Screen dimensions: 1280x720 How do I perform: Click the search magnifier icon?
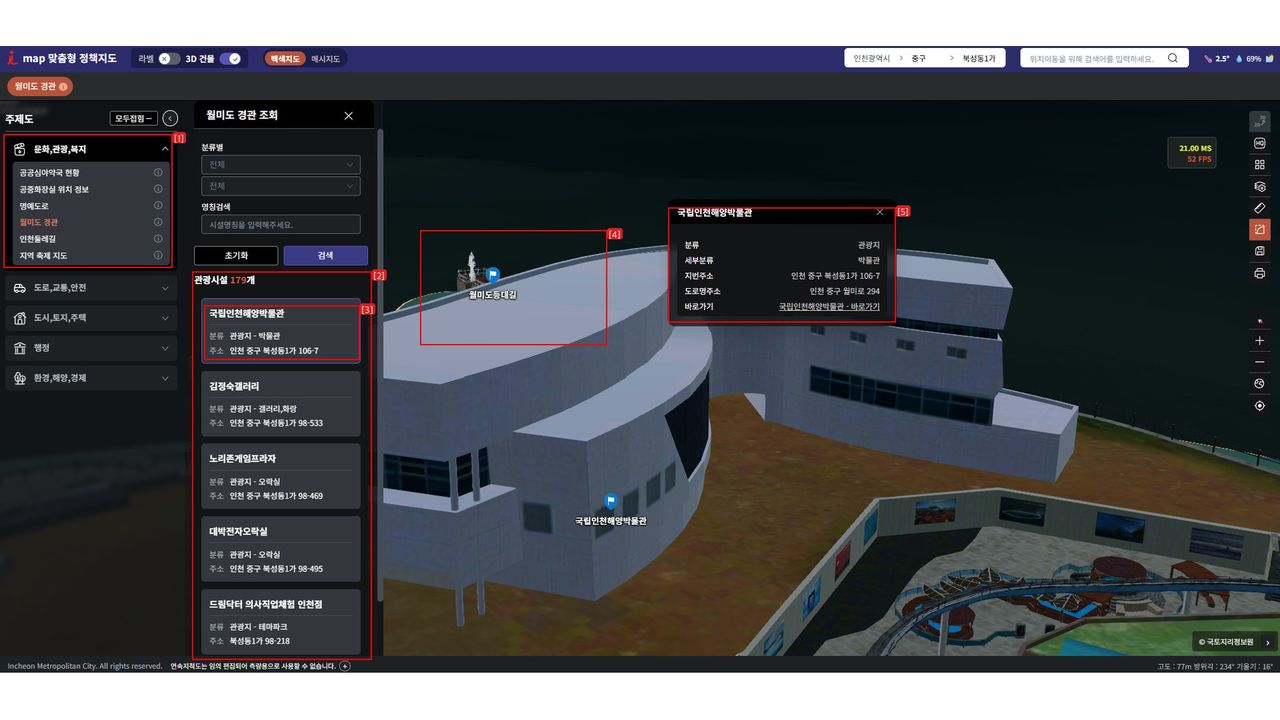(x=1172, y=58)
